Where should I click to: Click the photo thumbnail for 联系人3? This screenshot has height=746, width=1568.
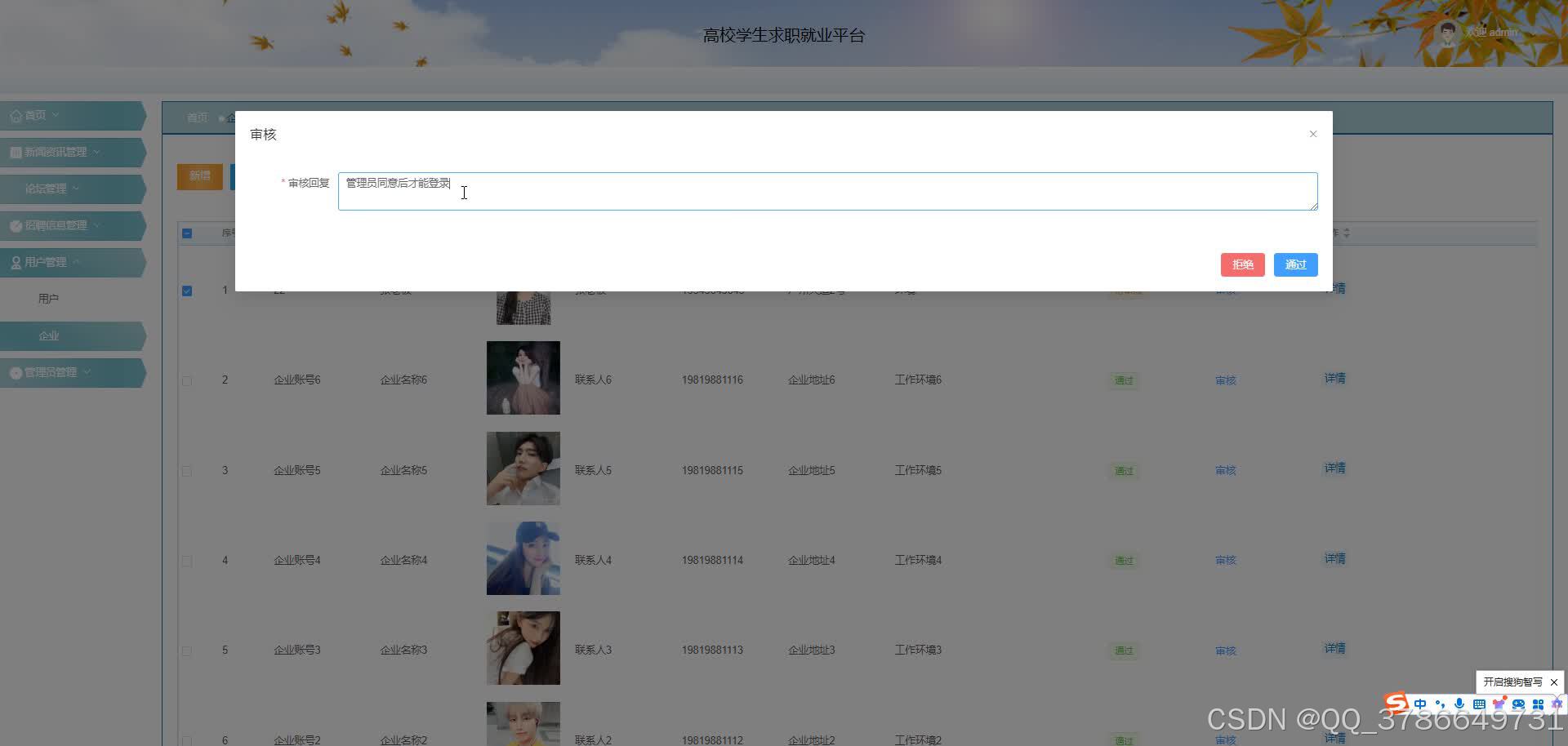523,648
